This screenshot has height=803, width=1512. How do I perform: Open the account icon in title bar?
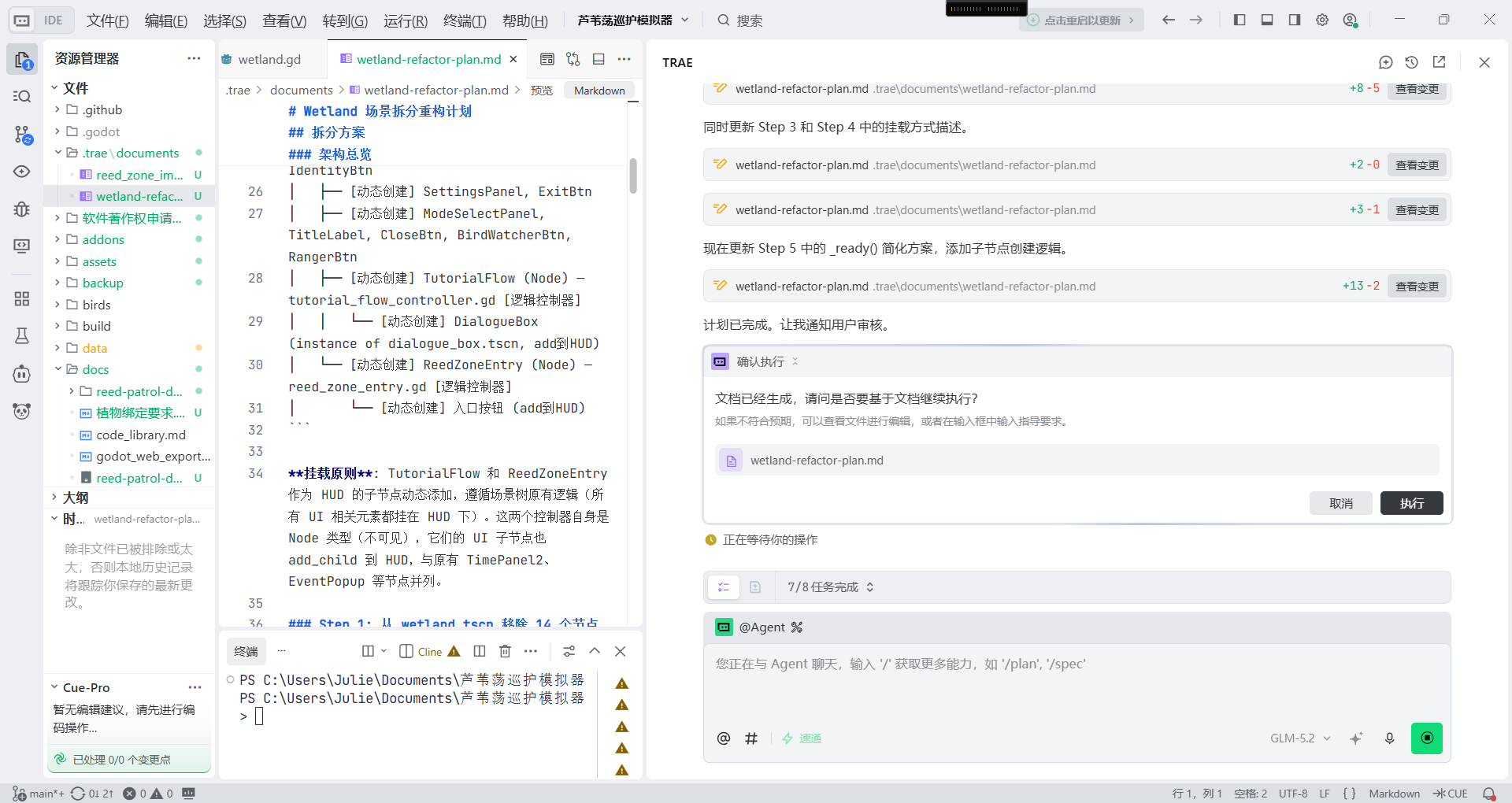coord(1351,20)
